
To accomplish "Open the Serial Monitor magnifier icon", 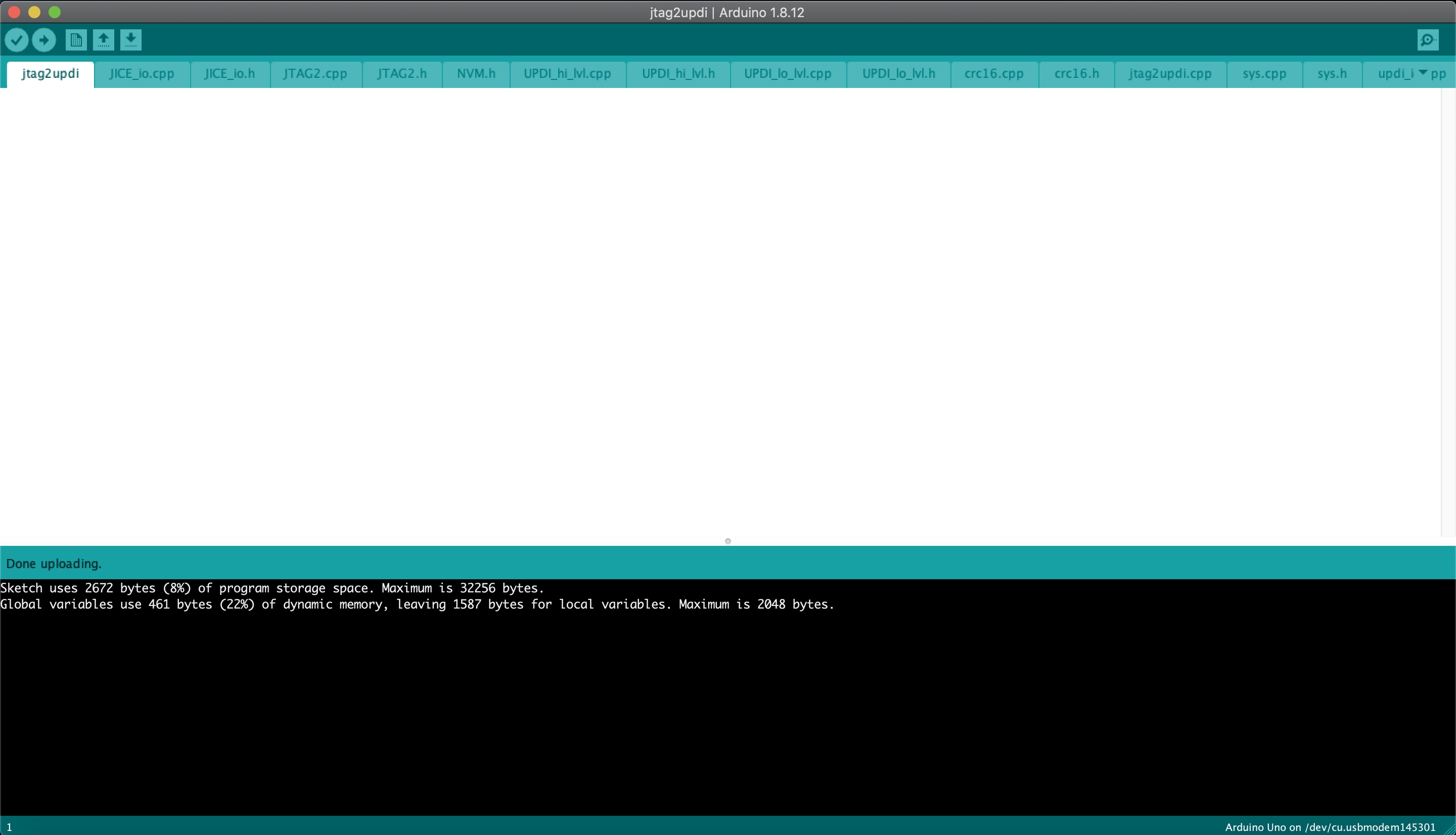I will (1427, 40).
